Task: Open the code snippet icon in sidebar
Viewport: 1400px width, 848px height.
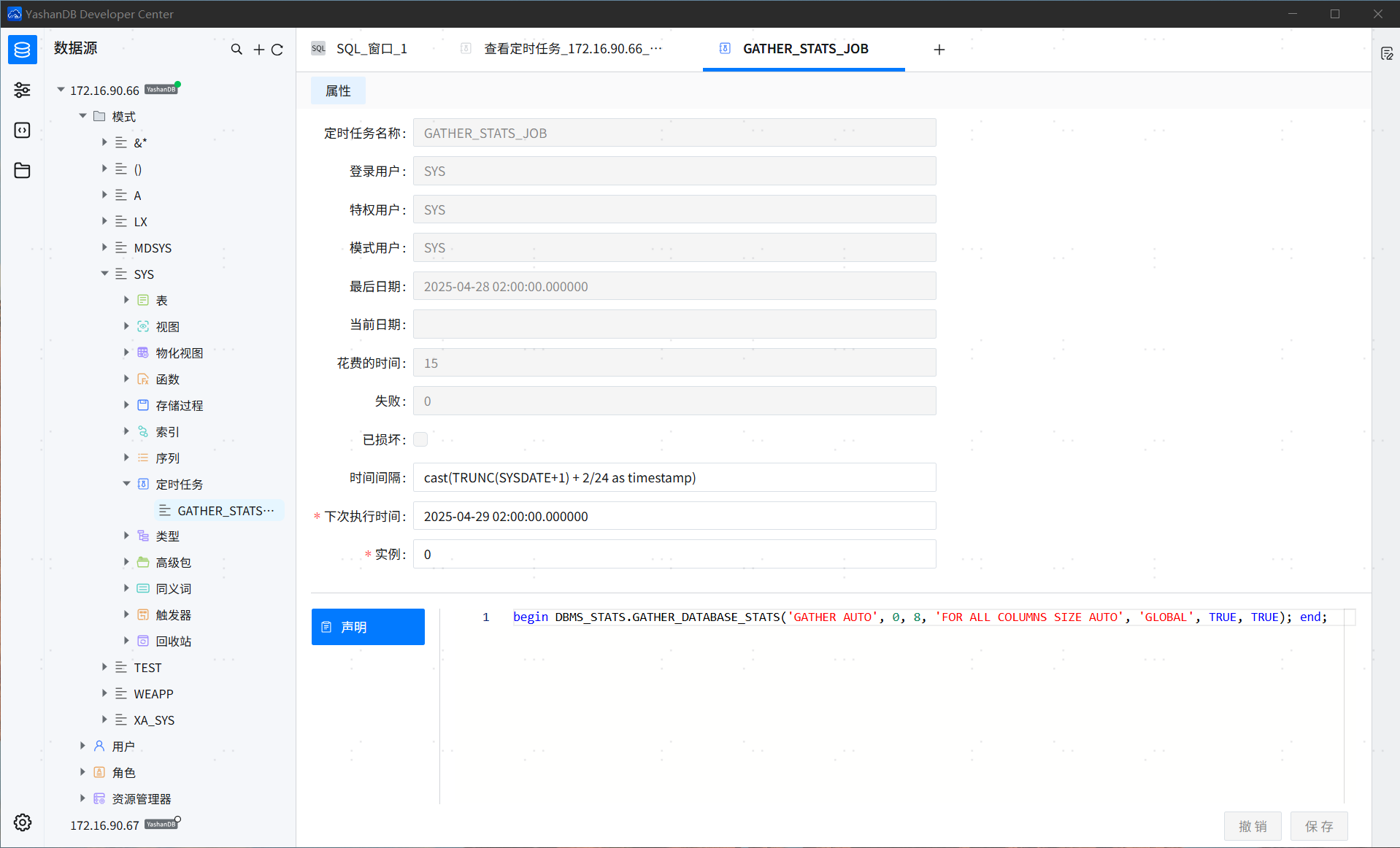Action: (23, 130)
